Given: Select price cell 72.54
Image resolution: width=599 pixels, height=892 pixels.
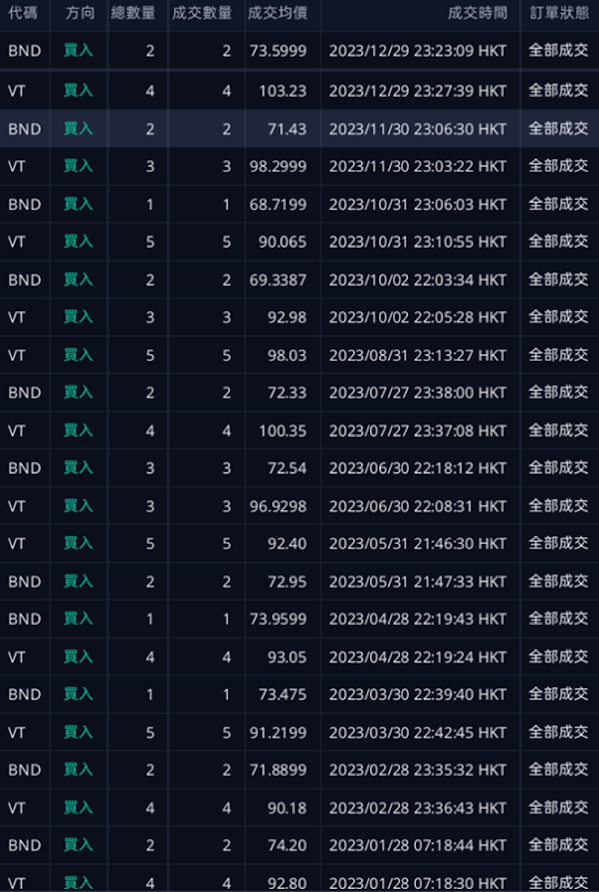Looking at the screenshot, I should click(x=287, y=468).
